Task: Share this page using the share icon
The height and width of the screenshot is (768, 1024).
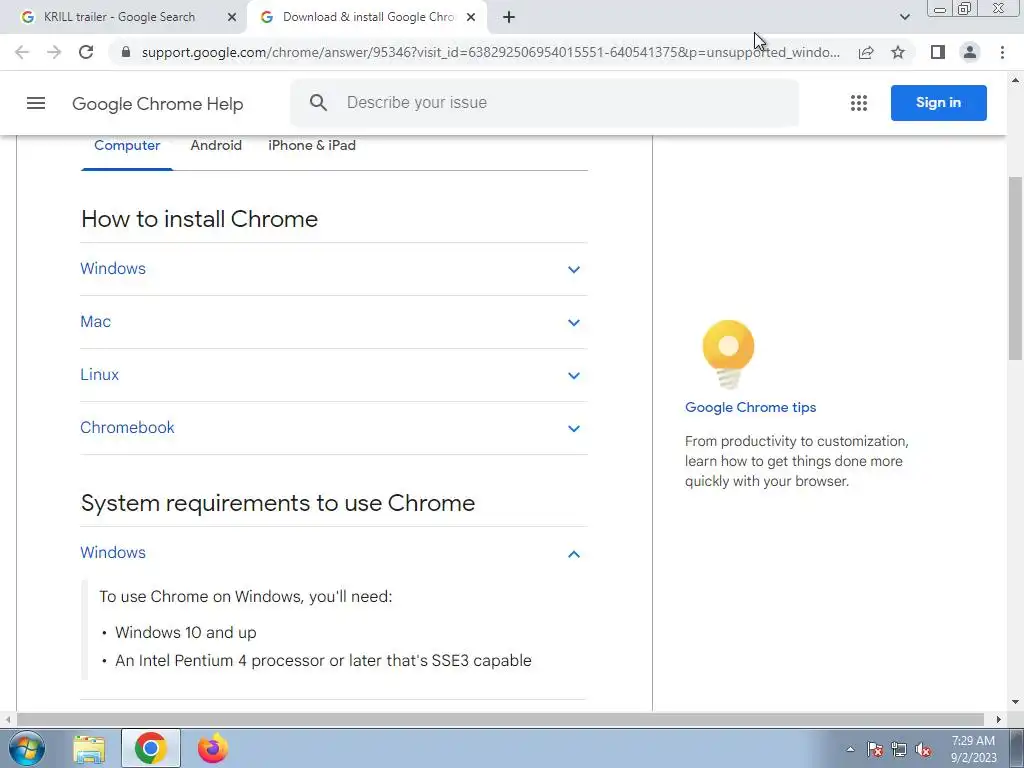Action: click(x=866, y=52)
